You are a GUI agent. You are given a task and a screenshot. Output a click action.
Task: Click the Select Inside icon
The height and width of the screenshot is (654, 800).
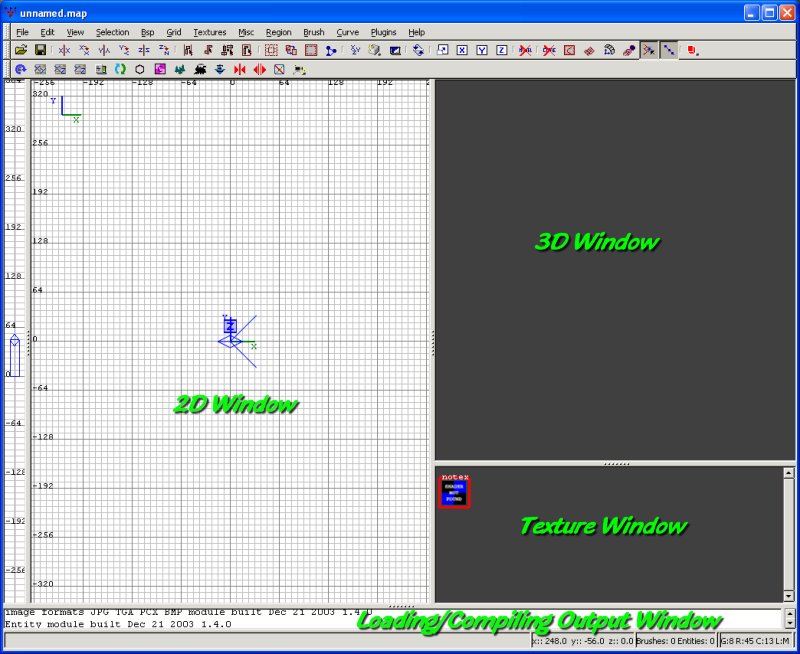247,50
